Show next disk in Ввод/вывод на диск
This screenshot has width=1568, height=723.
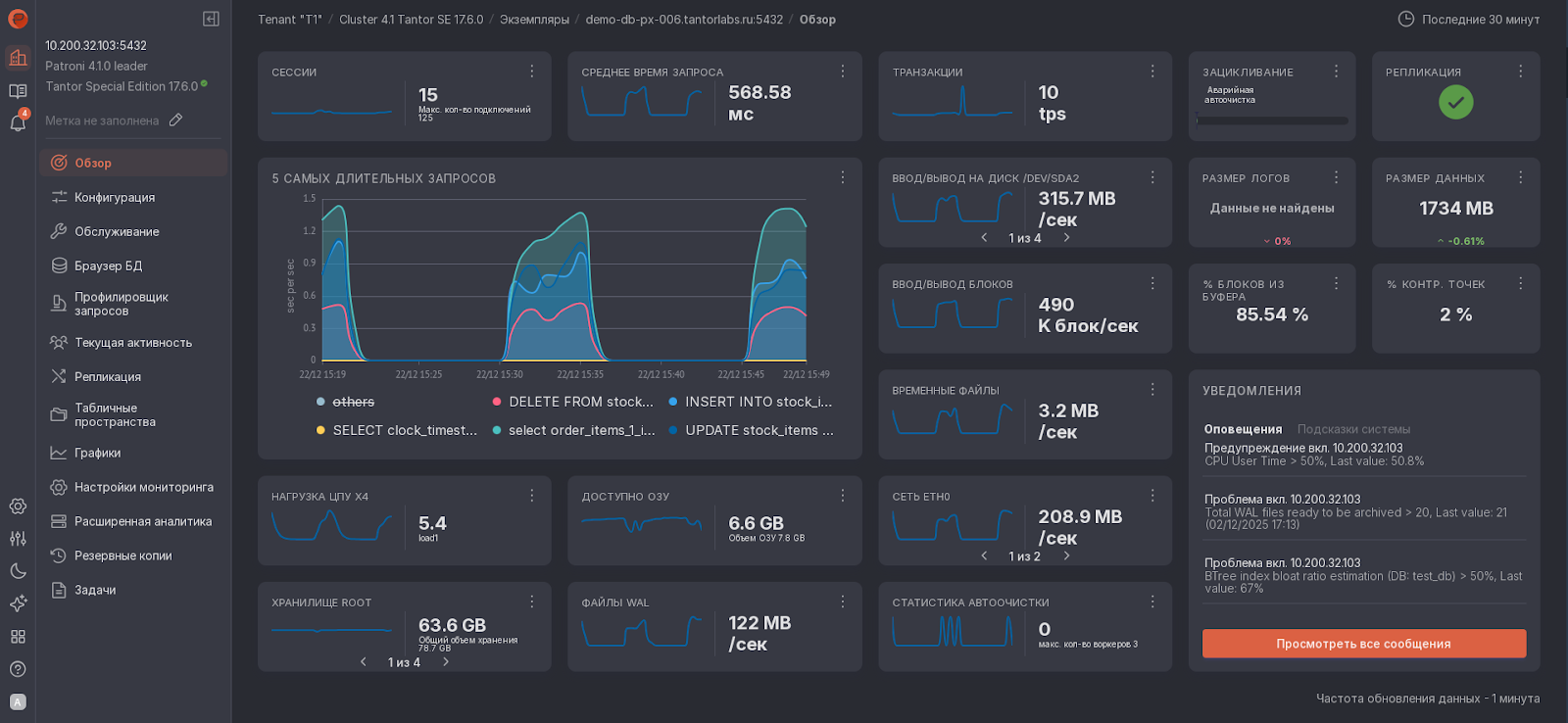pos(1066,238)
